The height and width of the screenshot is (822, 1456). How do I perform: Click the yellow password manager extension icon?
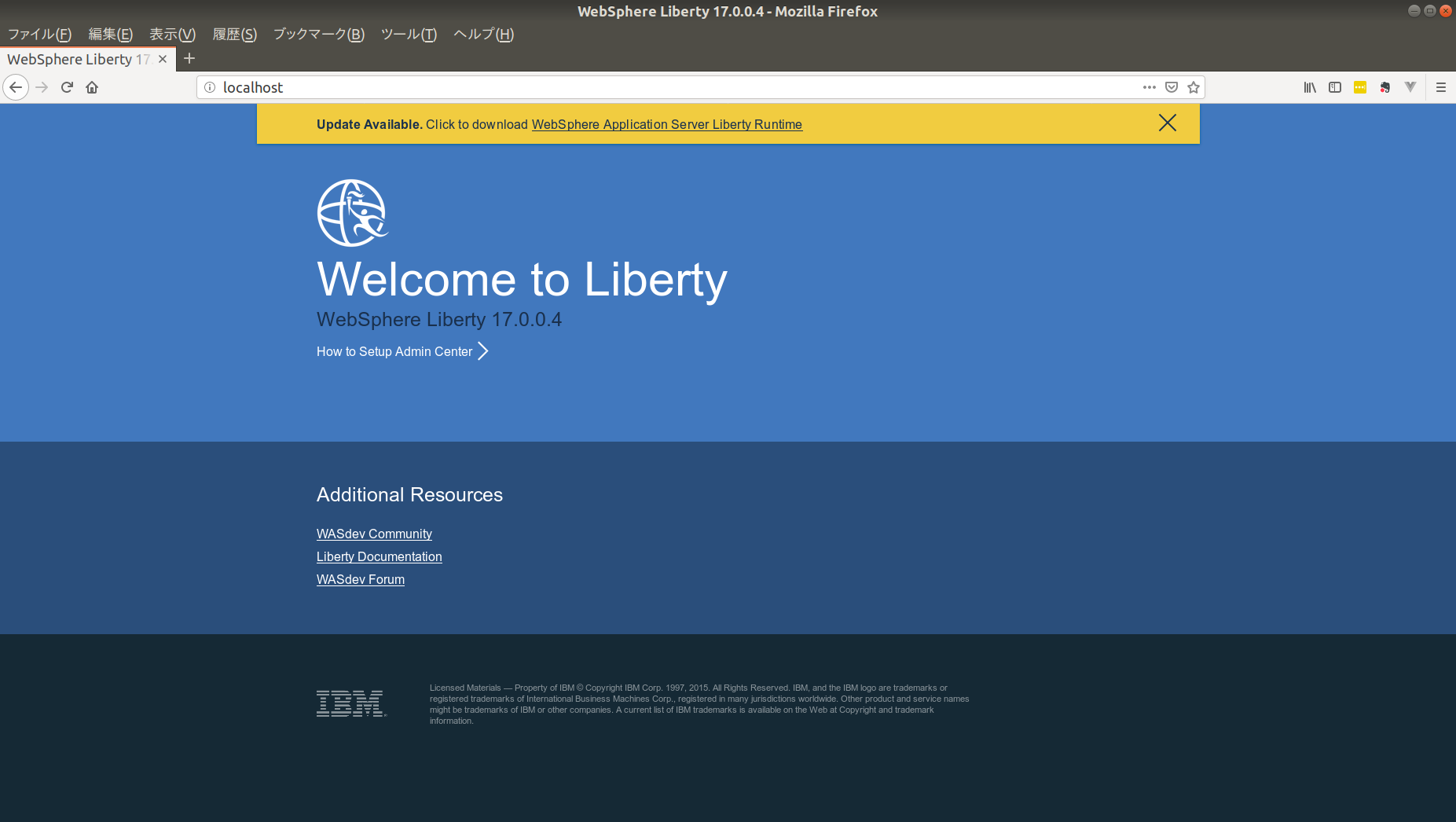coord(1359,87)
